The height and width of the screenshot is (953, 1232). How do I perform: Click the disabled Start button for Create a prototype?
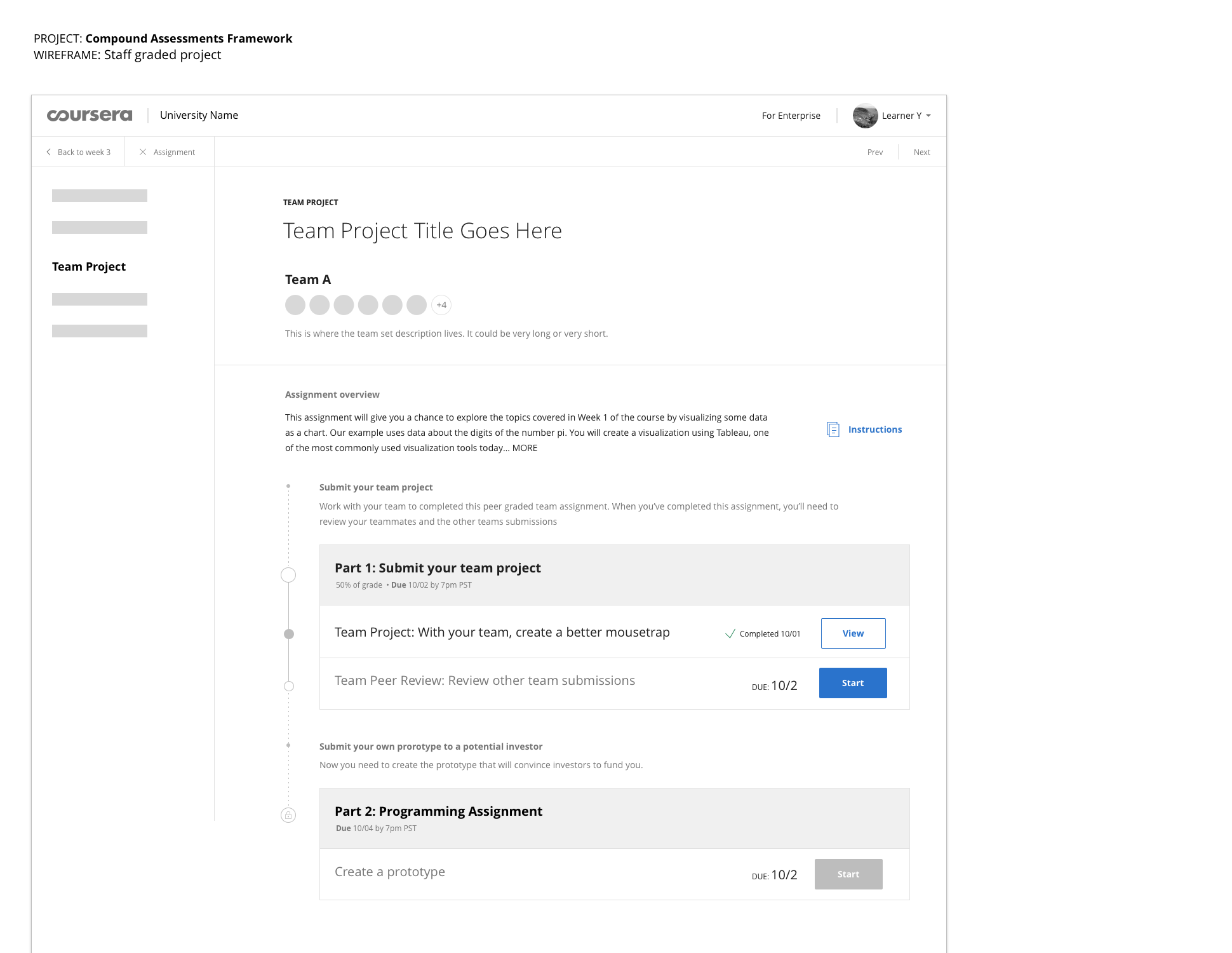pyautogui.click(x=848, y=874)
